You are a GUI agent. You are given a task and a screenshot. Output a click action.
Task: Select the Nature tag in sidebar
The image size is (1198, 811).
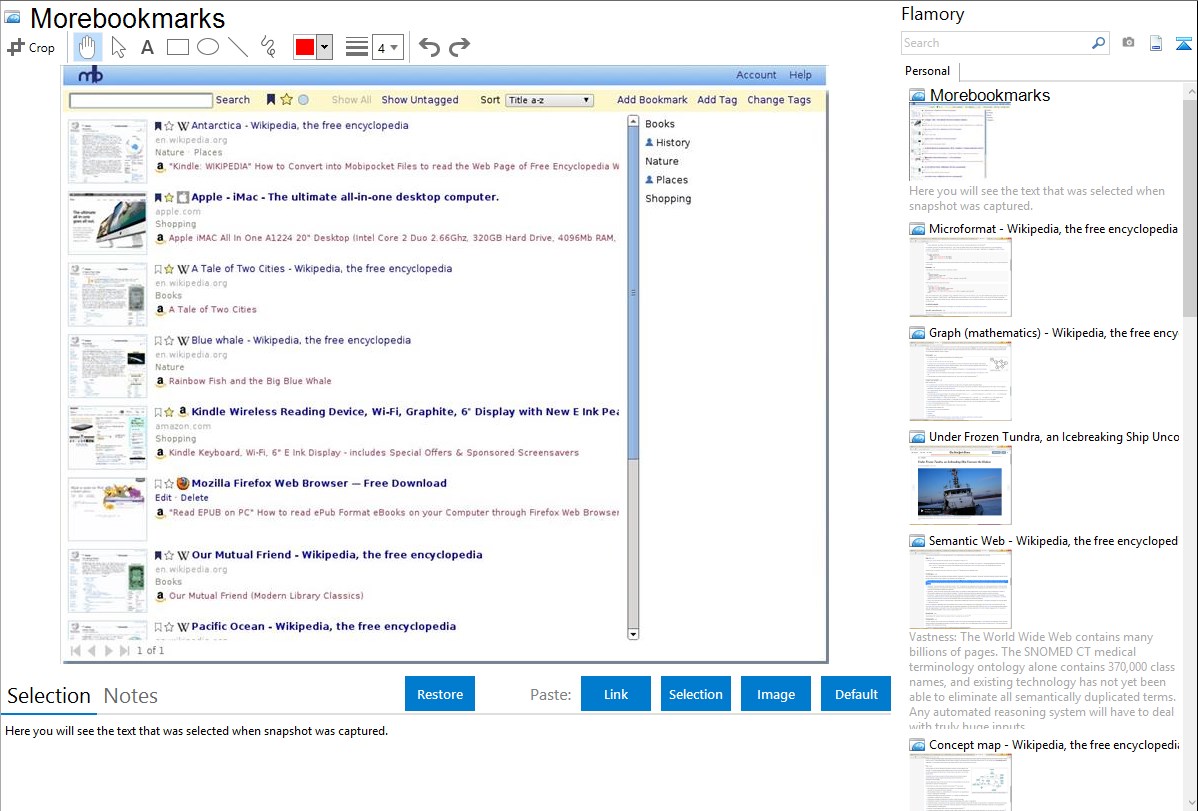[662, 161]
